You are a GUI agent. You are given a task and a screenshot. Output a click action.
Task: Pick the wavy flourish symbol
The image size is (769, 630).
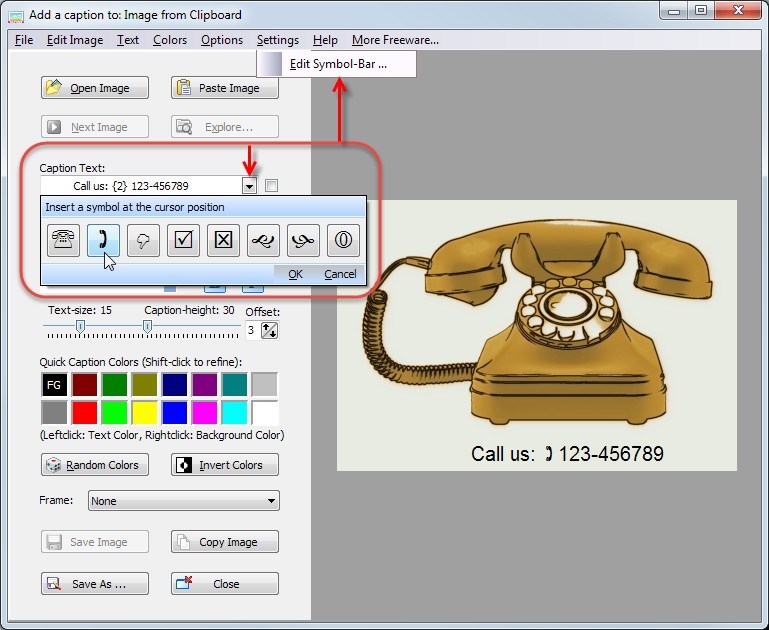tap(263, 240)
